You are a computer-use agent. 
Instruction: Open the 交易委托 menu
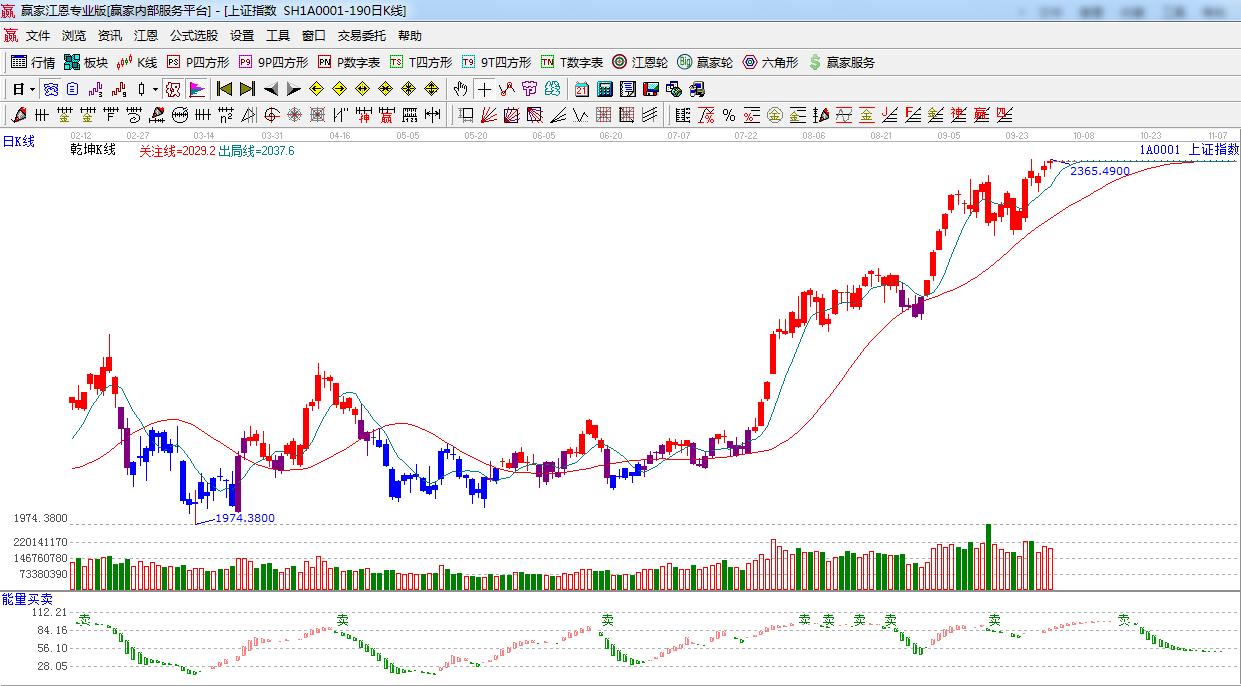pyautogui.click(x=361, y=35)
